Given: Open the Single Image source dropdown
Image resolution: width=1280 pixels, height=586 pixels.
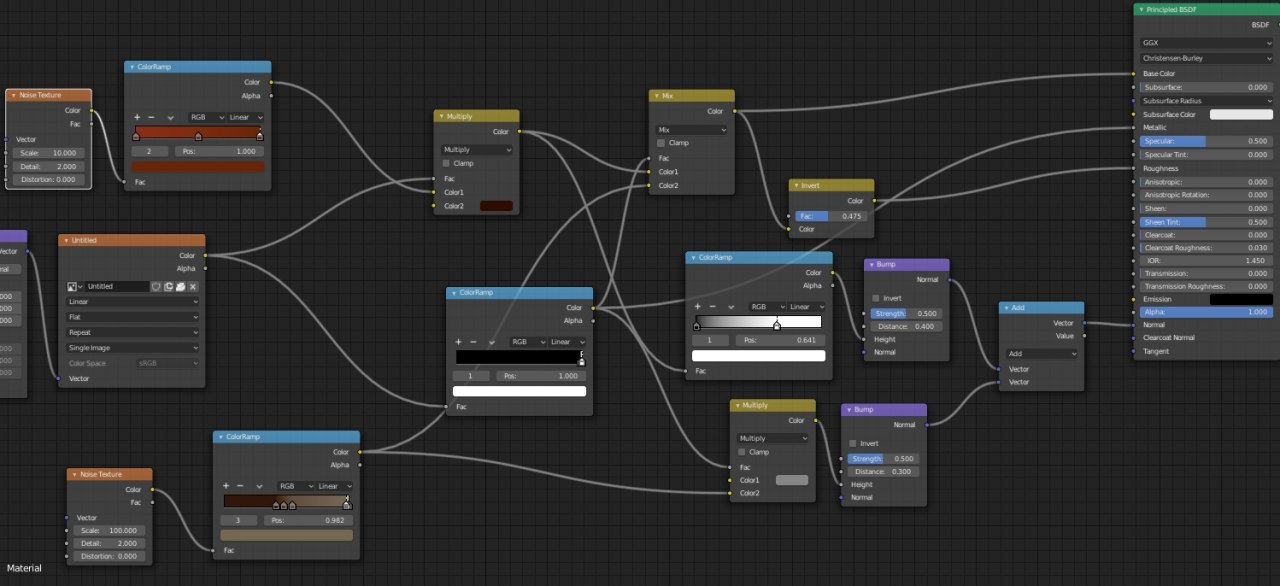Looking at the screenshot, I should pos(133,347).
